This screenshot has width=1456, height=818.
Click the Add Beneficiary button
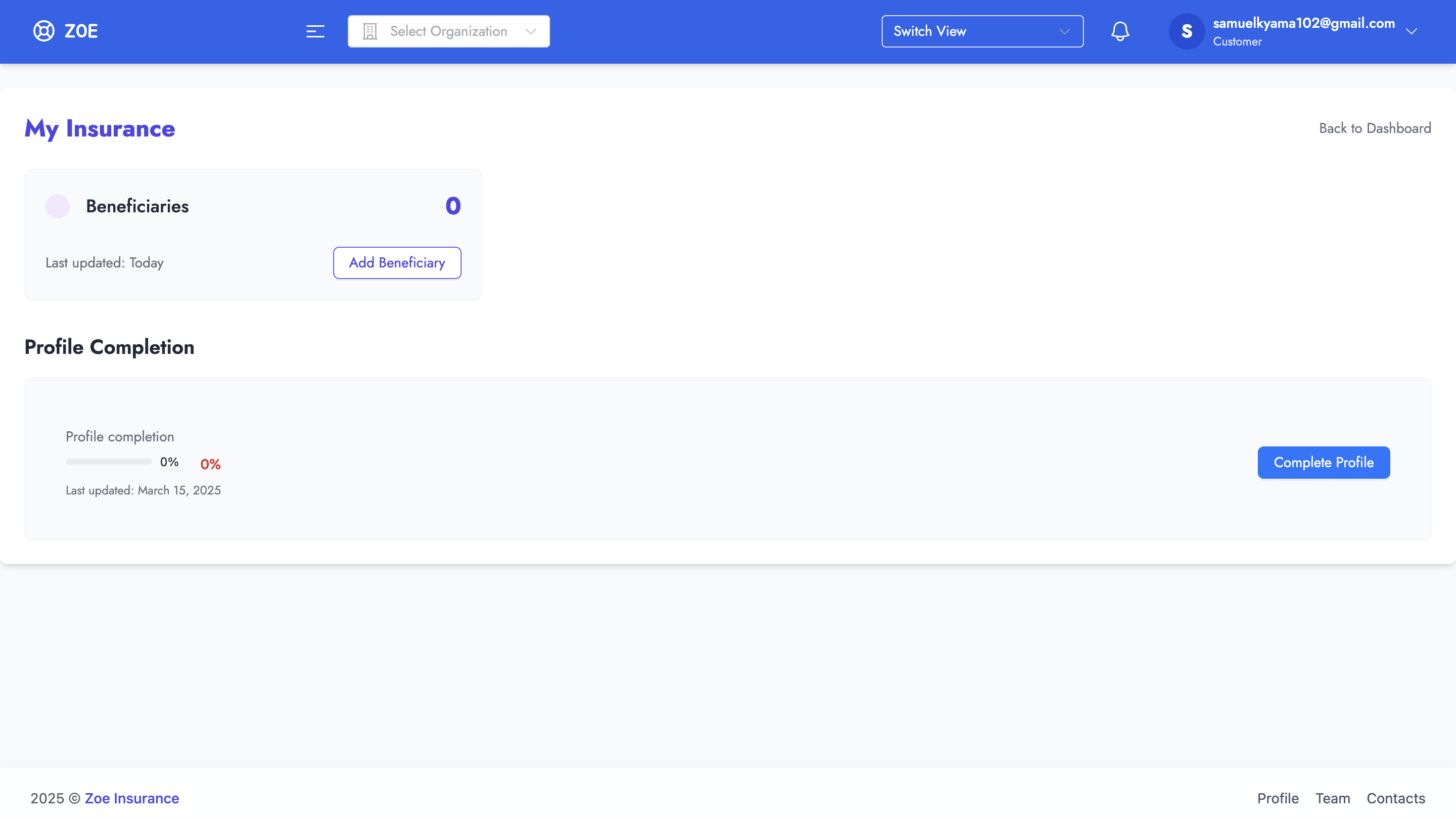[x=397, y=263]
